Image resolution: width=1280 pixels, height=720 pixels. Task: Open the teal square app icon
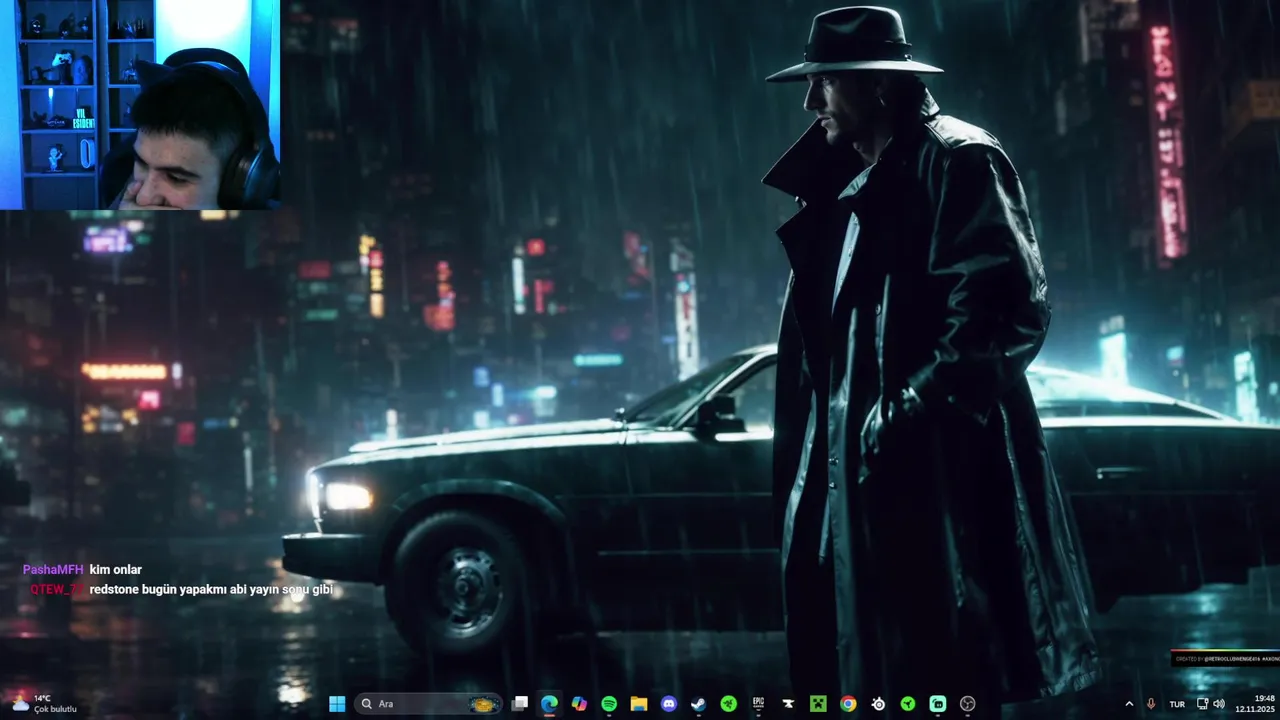pyautogui.click(x=938, y=704)
